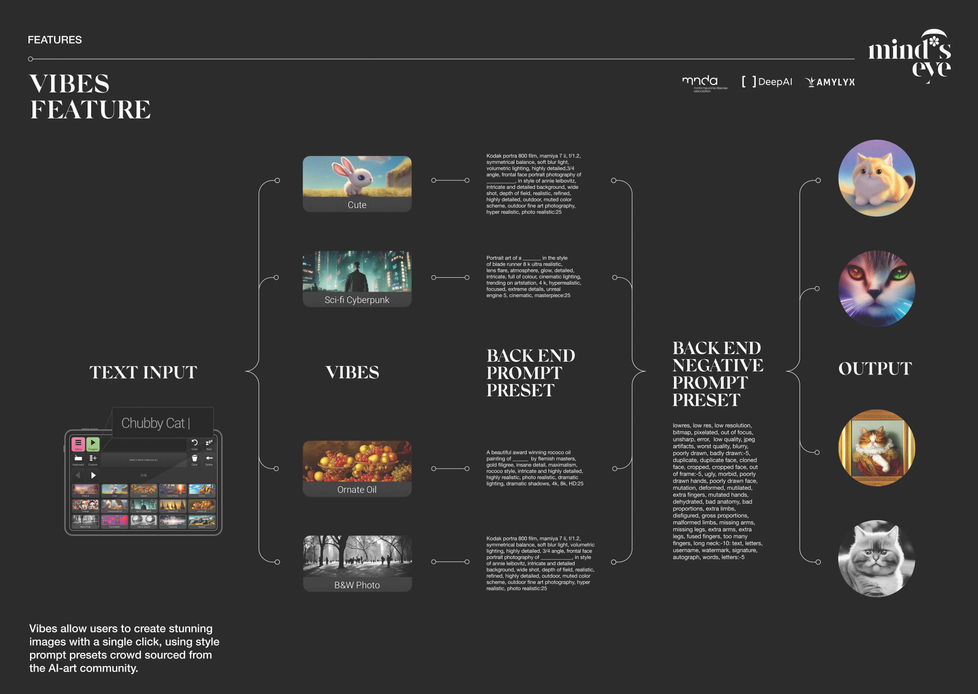Click the Chubby Cat text input field
Viewport: 978px width, 694px height.
point(162,423)
